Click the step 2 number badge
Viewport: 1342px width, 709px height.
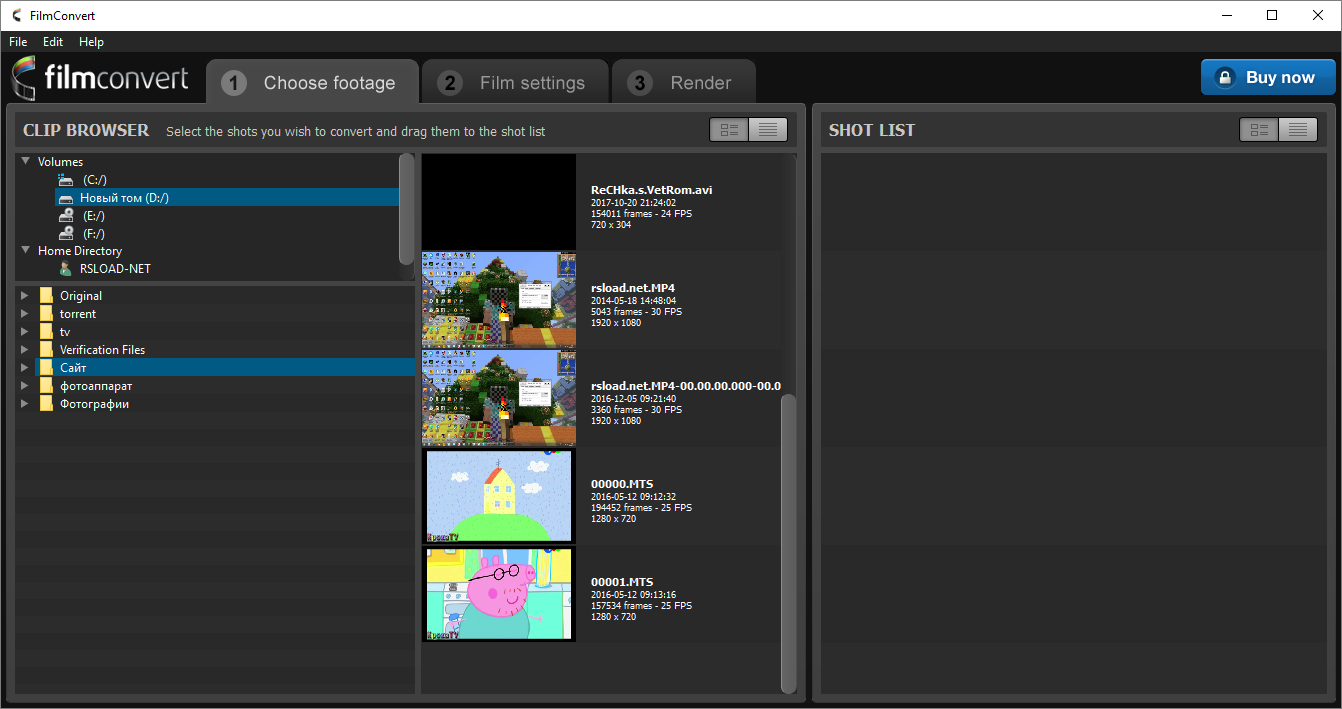tap(450, 83)
